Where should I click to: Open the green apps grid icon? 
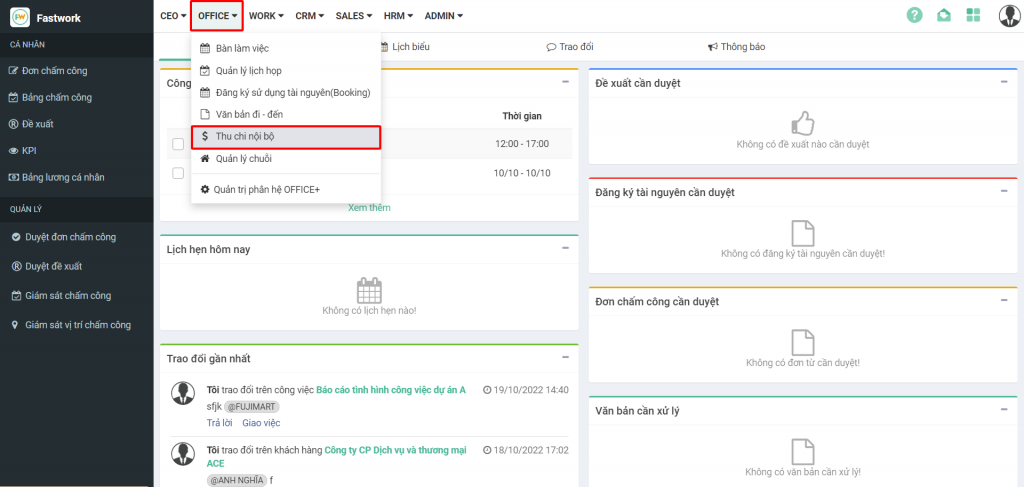(x=973, y=15)
